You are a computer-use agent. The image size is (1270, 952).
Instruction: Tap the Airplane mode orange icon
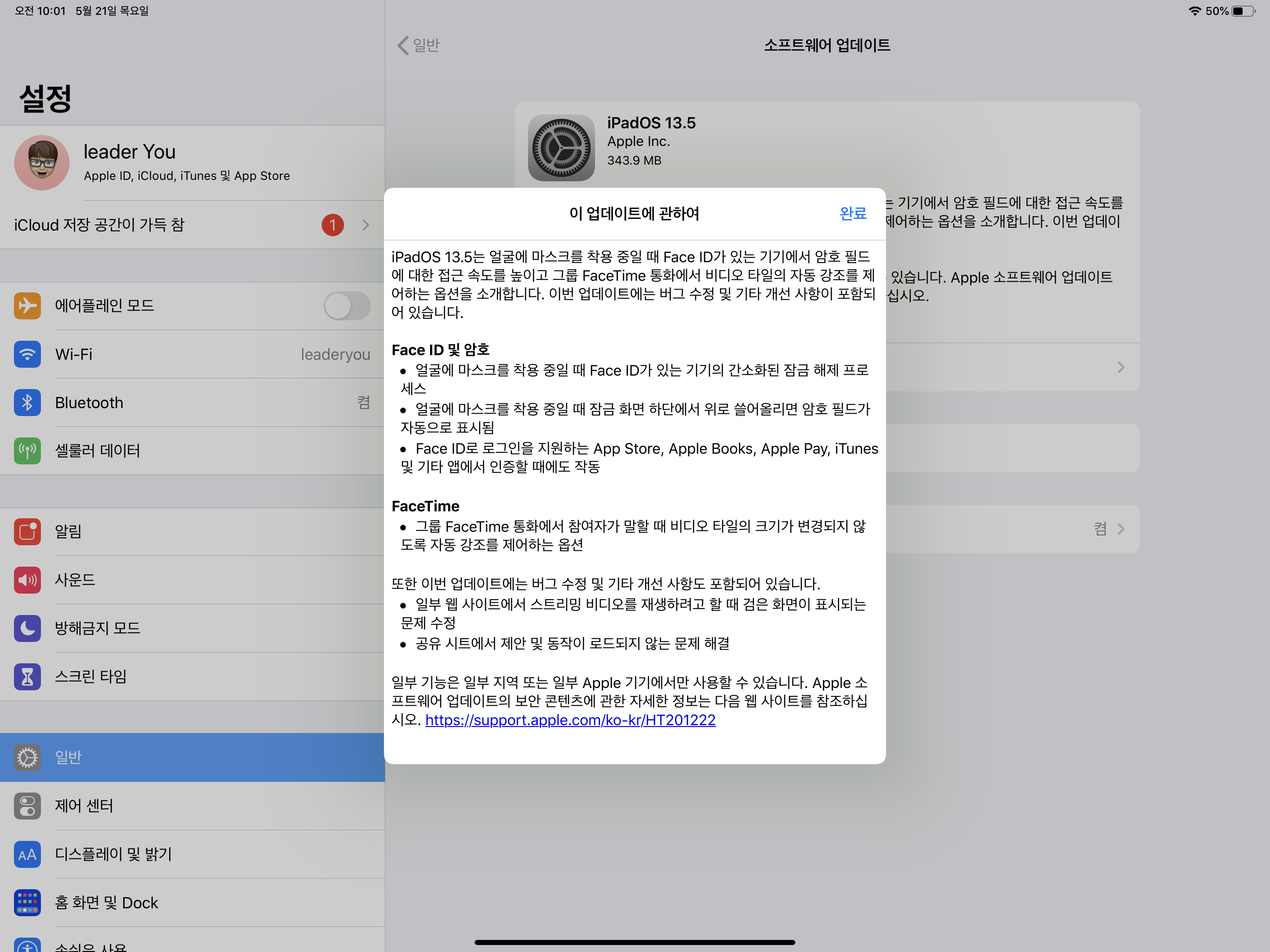(x=27, y=305)
